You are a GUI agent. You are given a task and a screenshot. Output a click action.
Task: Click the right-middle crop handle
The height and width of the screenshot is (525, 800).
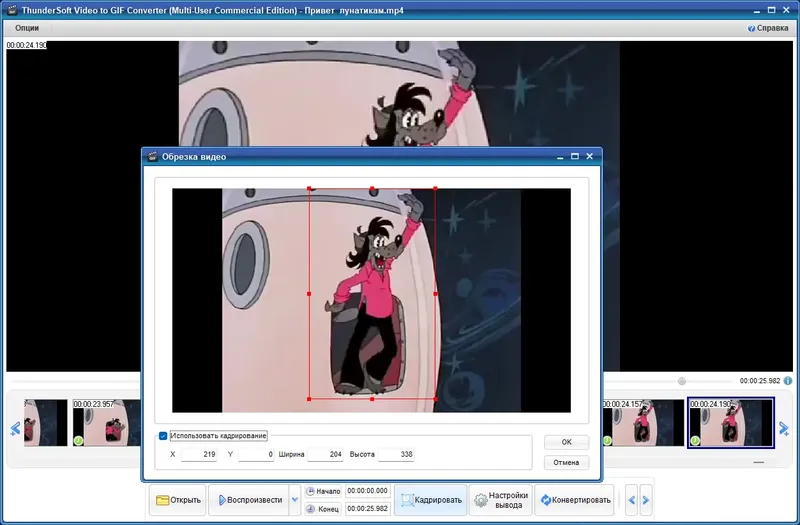click(435, 294)
